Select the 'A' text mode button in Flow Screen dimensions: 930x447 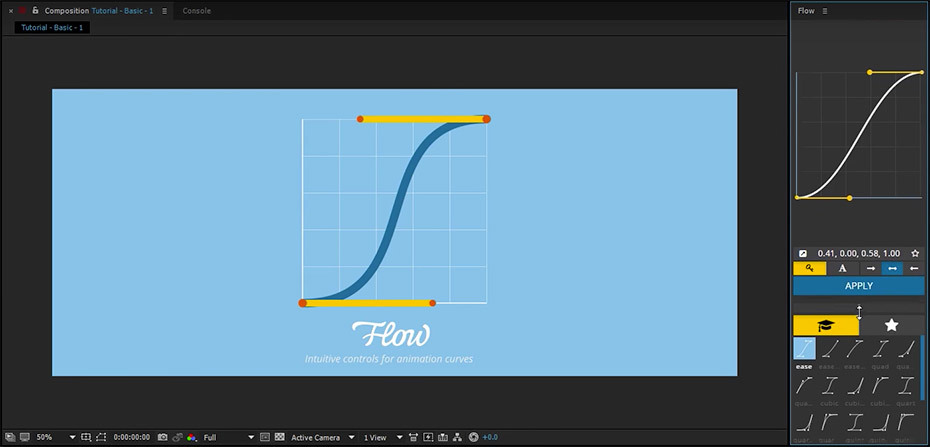tap(842, 268)
